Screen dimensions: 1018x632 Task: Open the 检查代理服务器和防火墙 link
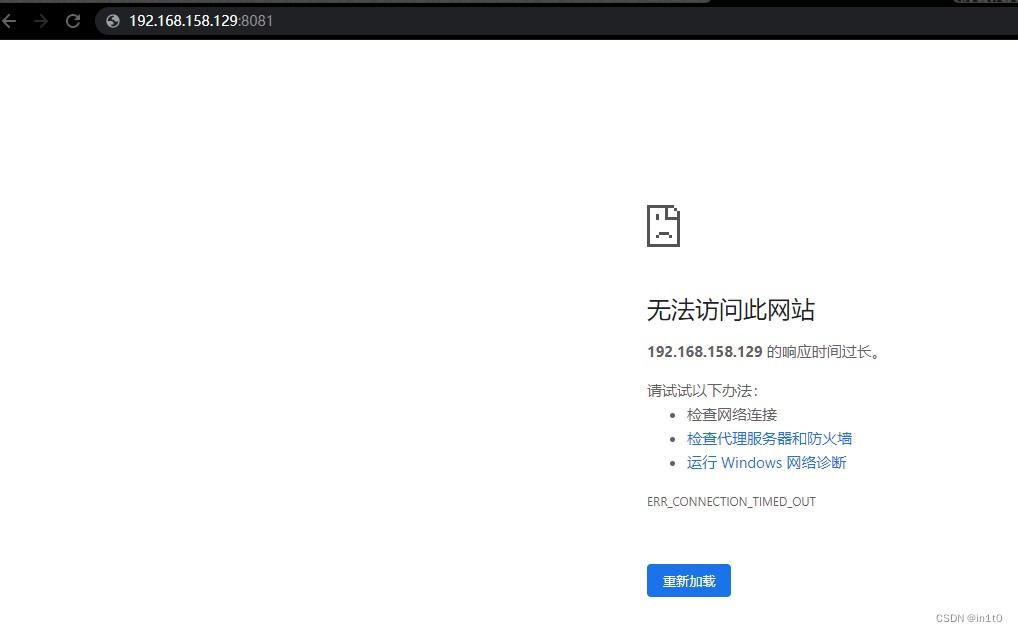pyautogui.click(x=769, y=439)
